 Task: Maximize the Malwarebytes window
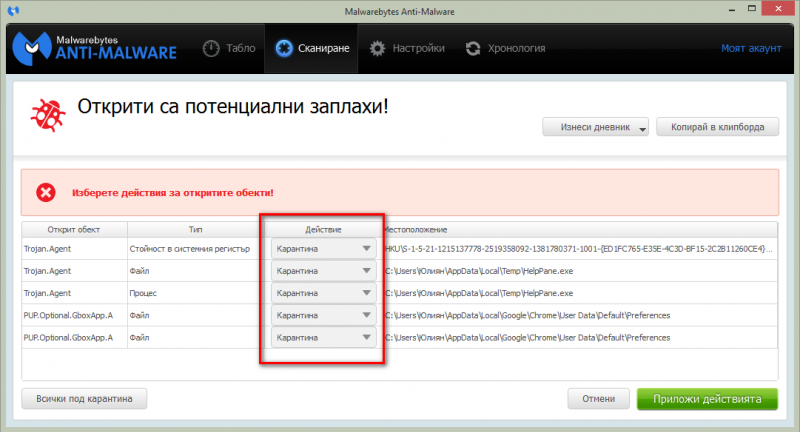click(752, 9)
